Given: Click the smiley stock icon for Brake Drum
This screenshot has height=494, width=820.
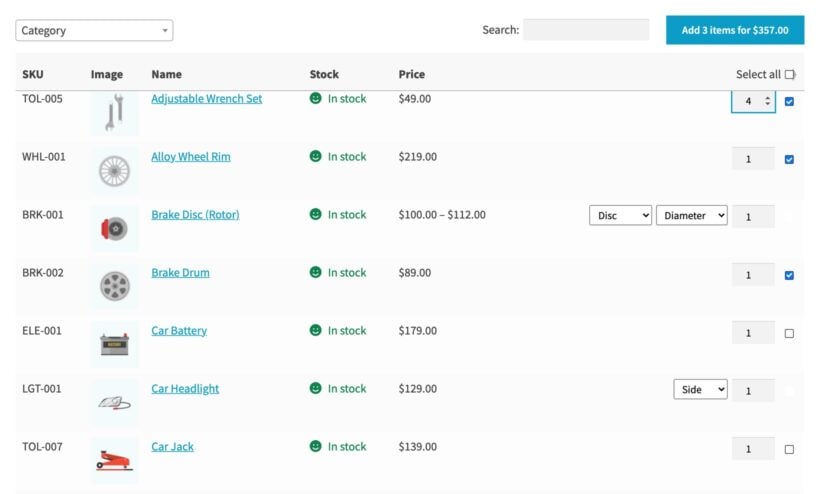Looking at the screenshot, I should [315, 272].
